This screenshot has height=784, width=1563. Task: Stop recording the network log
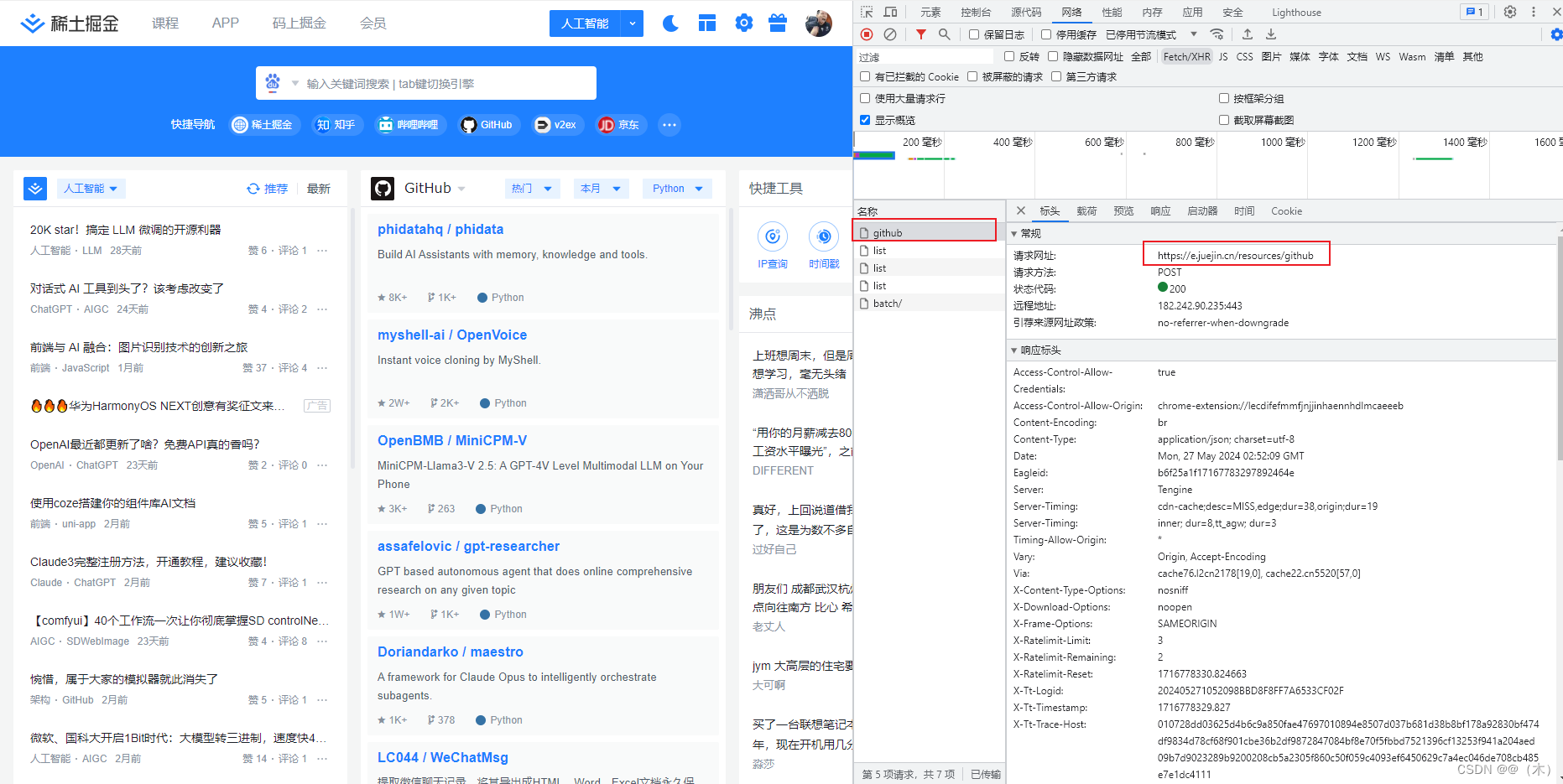click(x=867, y=34)
